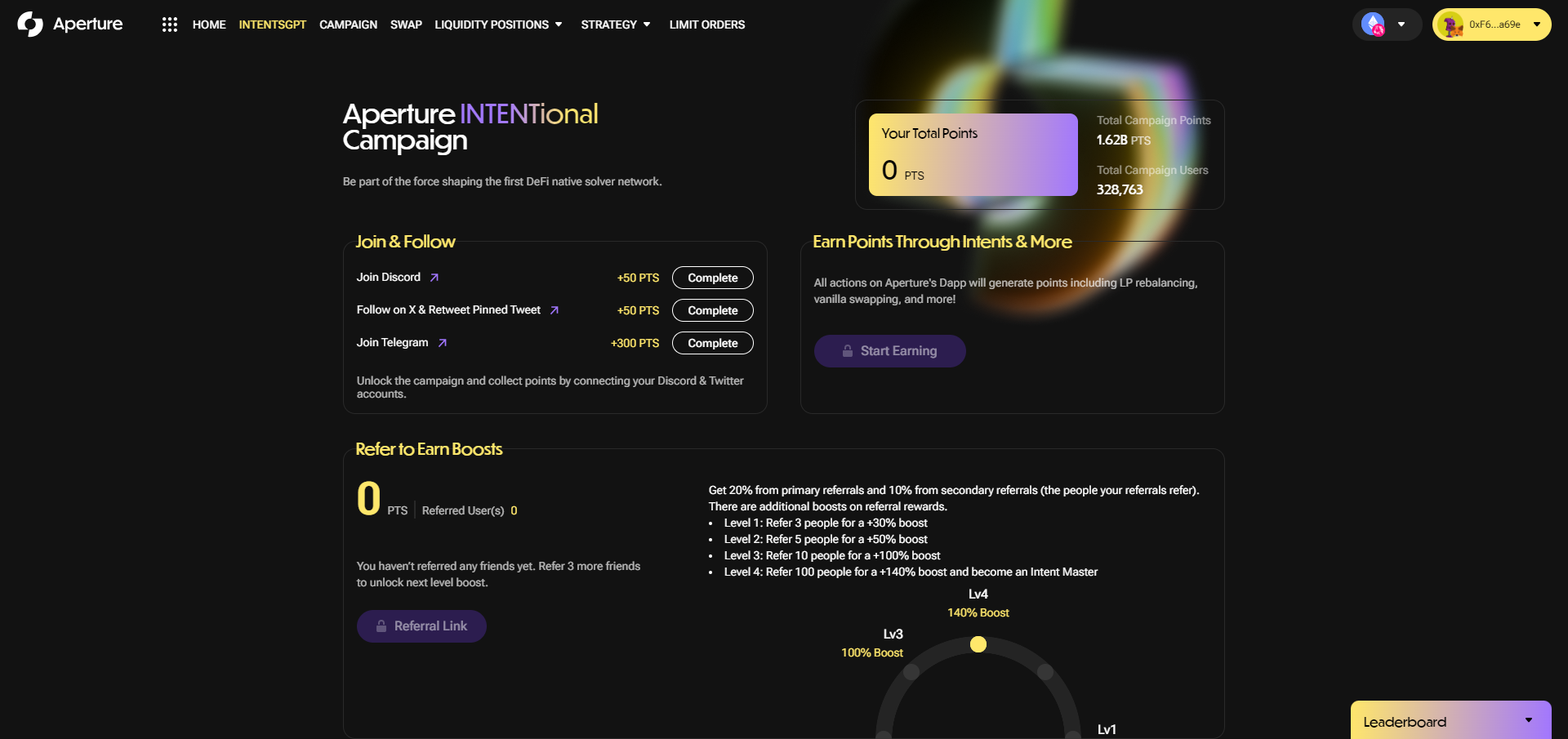This screenshot has width=1568, height=739.
Task: Click the 100% Boost label
Action: pyautogui.click(x=872, y=652)
